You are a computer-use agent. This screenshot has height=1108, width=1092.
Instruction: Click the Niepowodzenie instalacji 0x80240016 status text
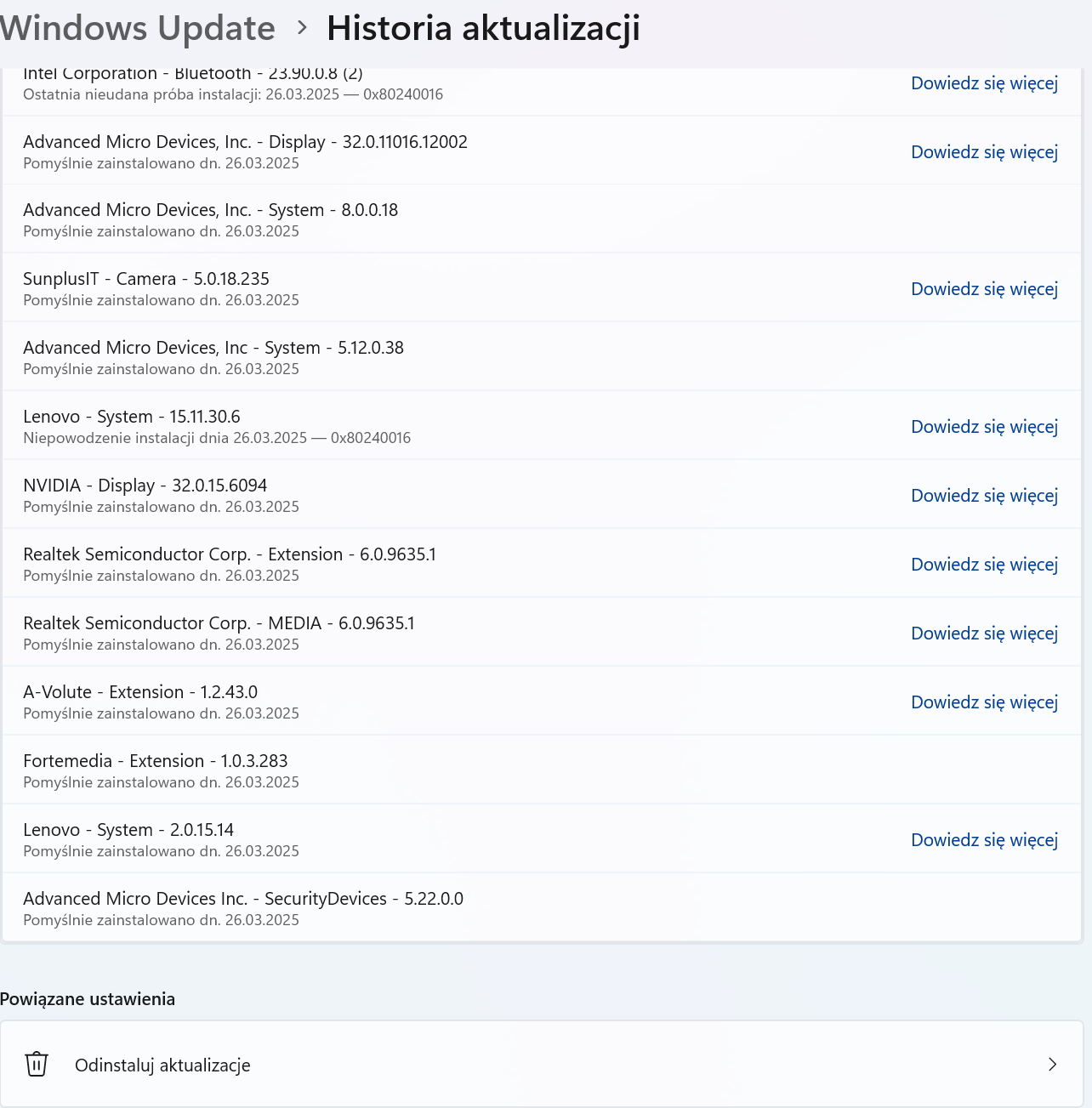(217, 438)
